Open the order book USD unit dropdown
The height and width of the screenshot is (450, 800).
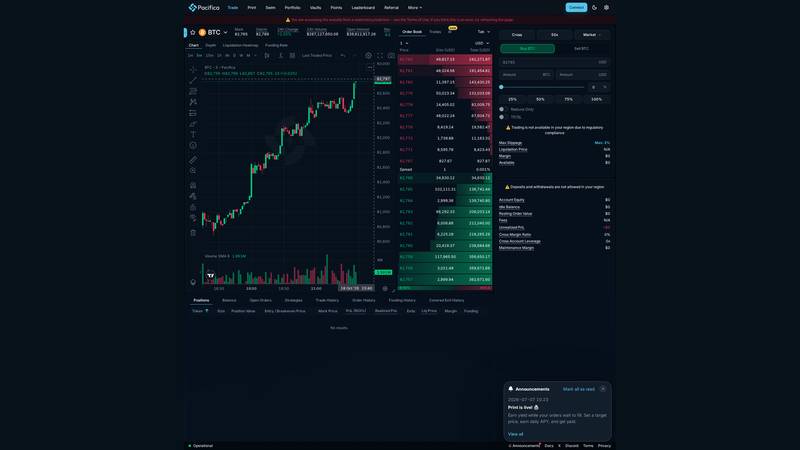(x=482, y=43)
